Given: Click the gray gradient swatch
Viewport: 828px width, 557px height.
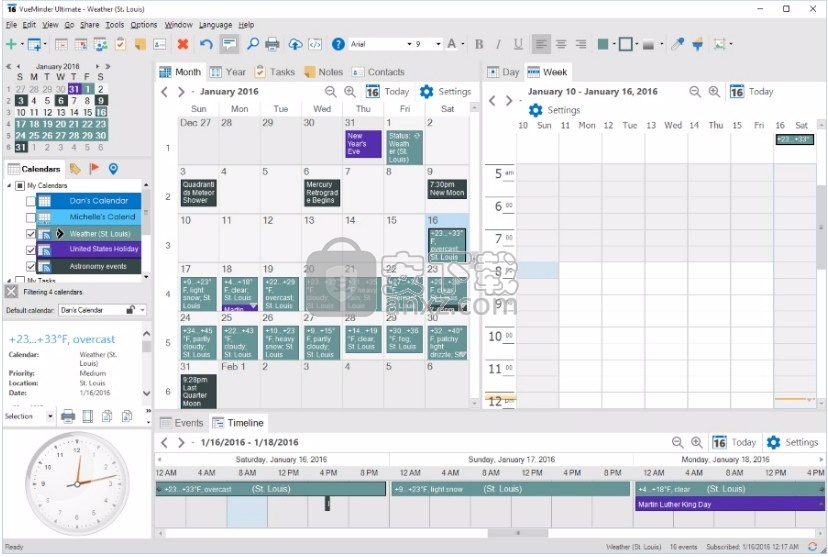Looking at the screenshot, I should pyautogui.click(x=648, y=45).
